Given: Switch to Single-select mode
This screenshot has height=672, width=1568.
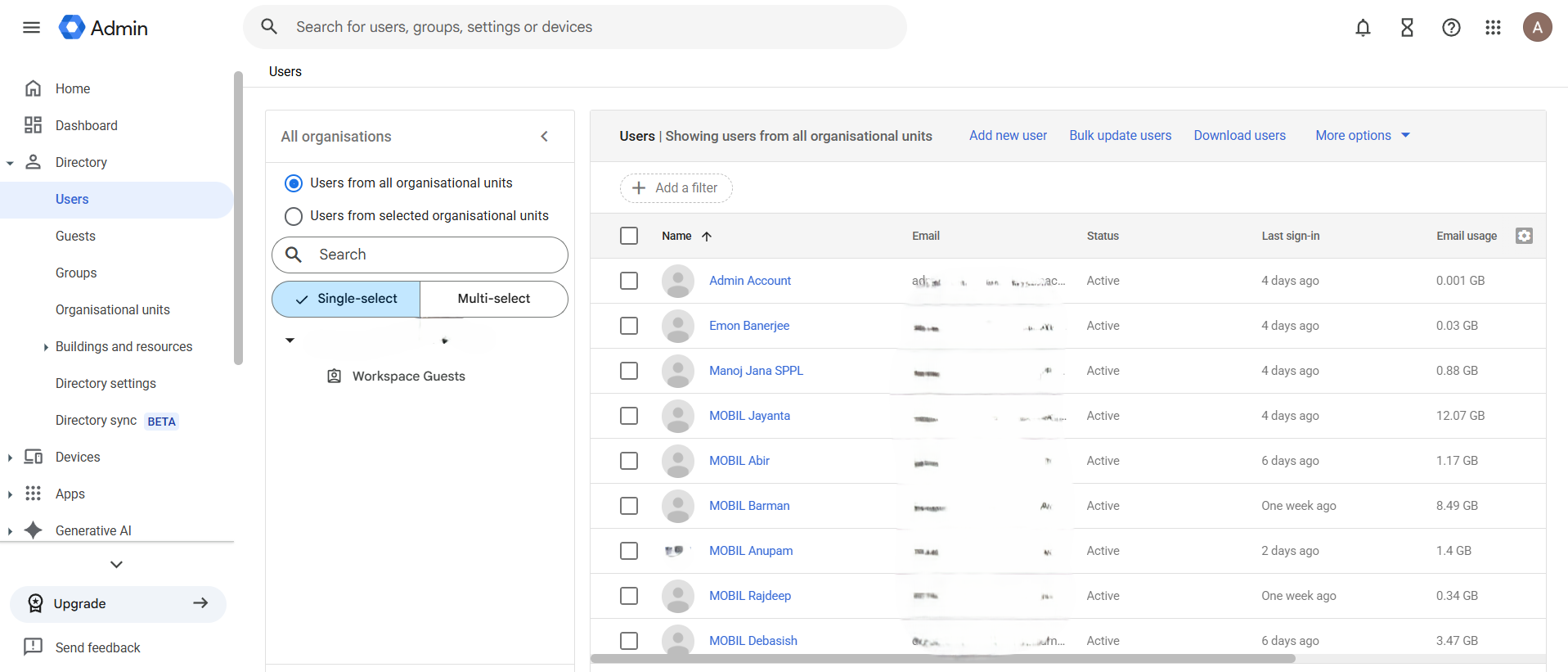Looking at the screenshot, I should click(346, 299).
